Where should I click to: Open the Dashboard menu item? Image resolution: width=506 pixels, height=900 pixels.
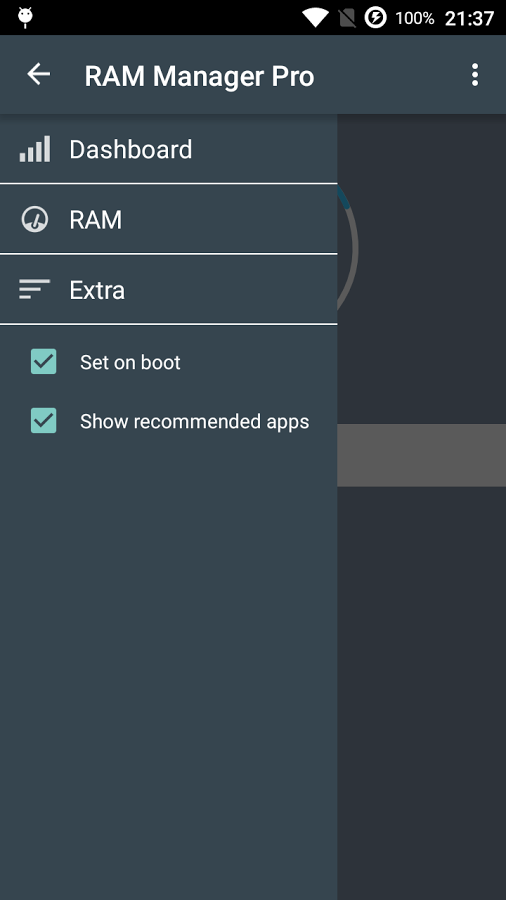[x=169, y=149]
